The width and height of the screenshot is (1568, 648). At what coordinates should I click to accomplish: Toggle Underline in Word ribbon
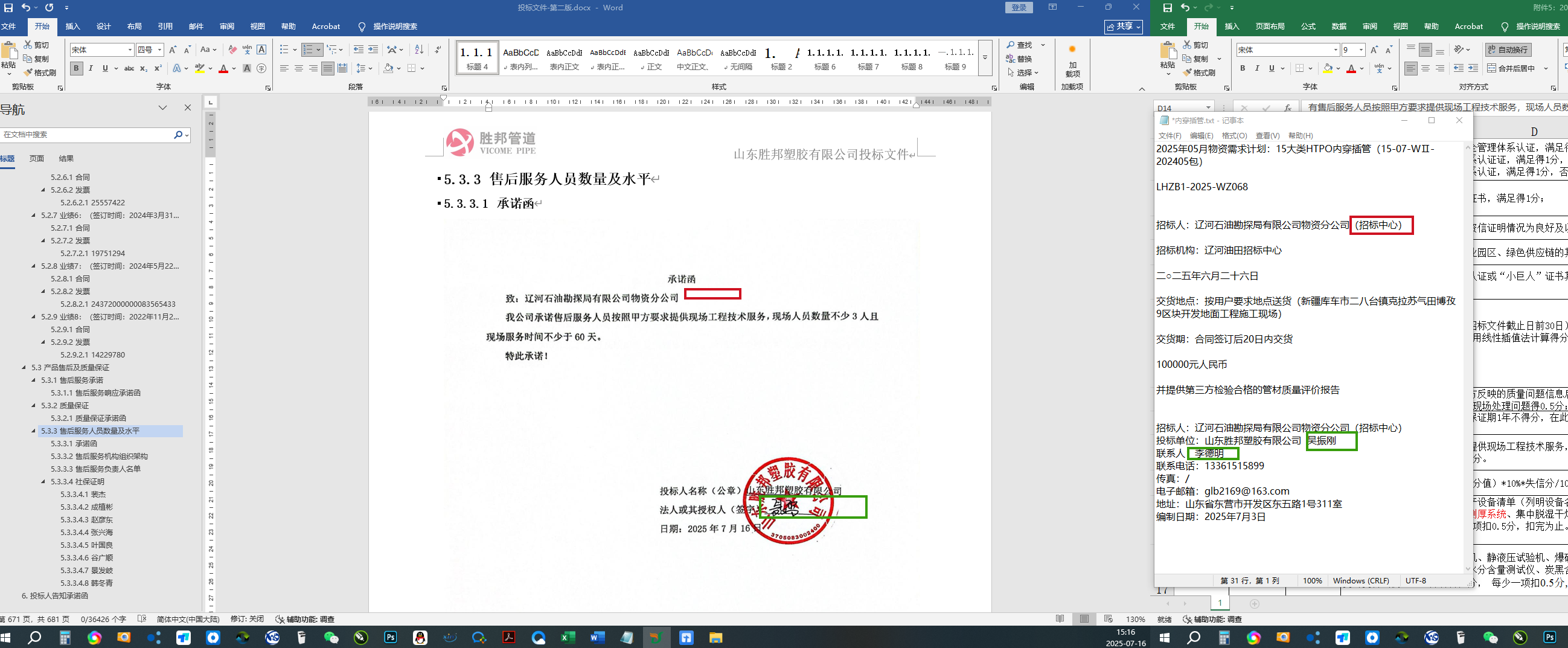click(105, 68)
